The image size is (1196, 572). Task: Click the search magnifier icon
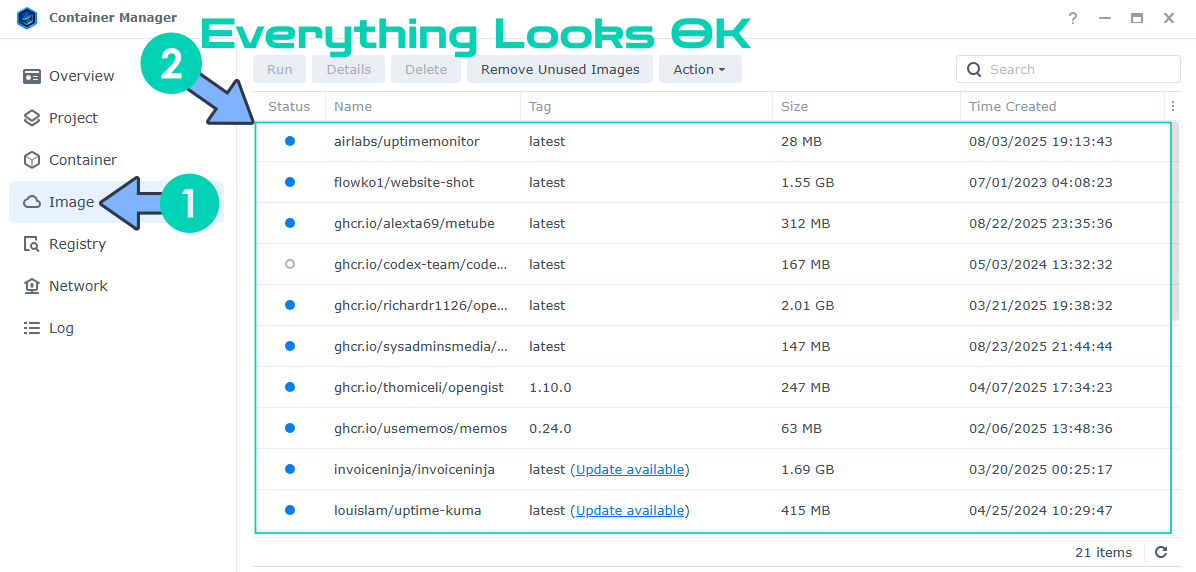tap(973, 69)
